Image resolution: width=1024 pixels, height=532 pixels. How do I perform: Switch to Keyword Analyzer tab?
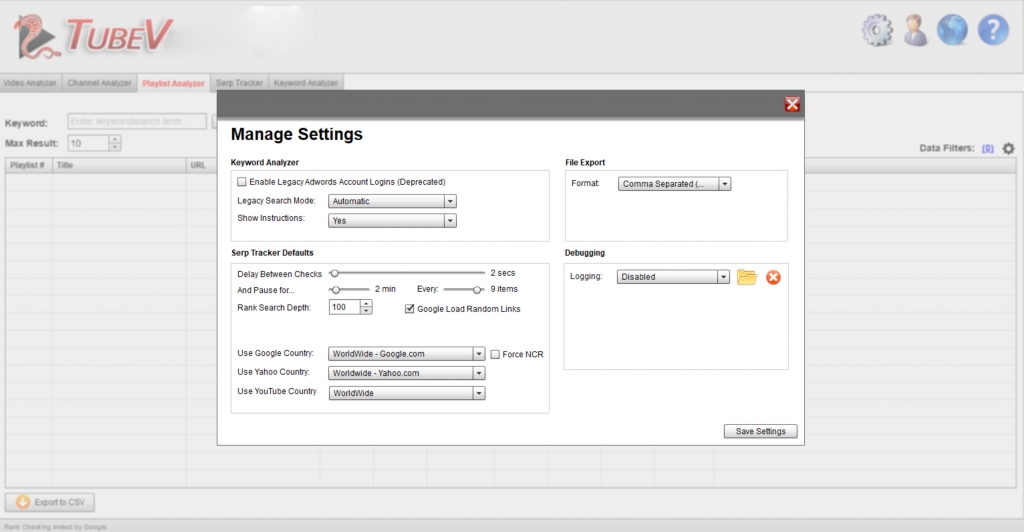click(x=306, y=83)
